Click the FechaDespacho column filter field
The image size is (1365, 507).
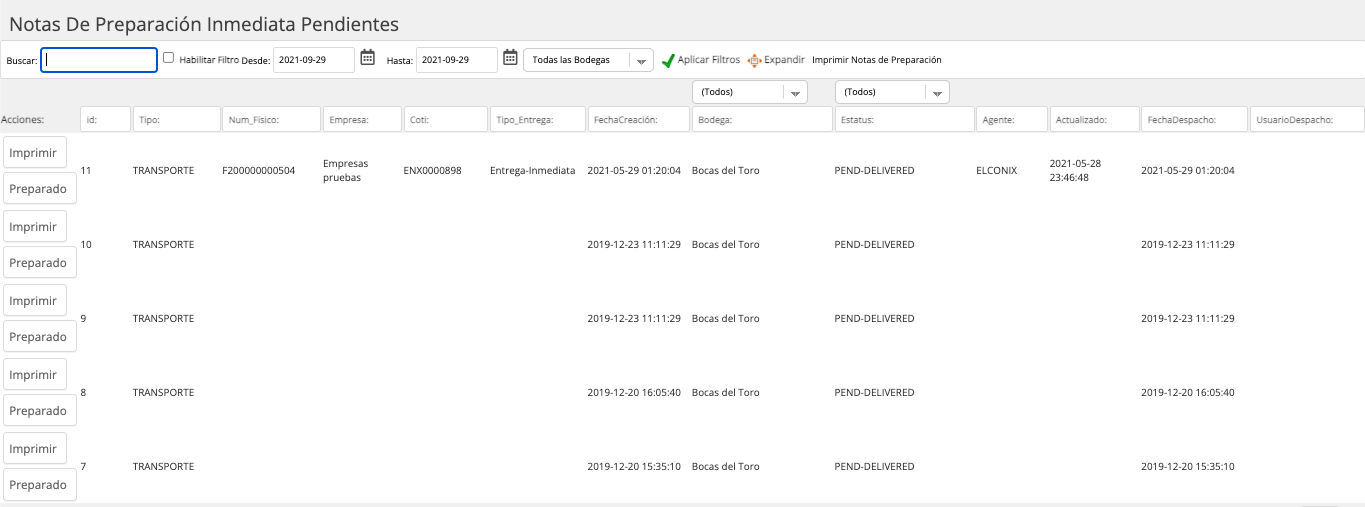point(1194,119)
